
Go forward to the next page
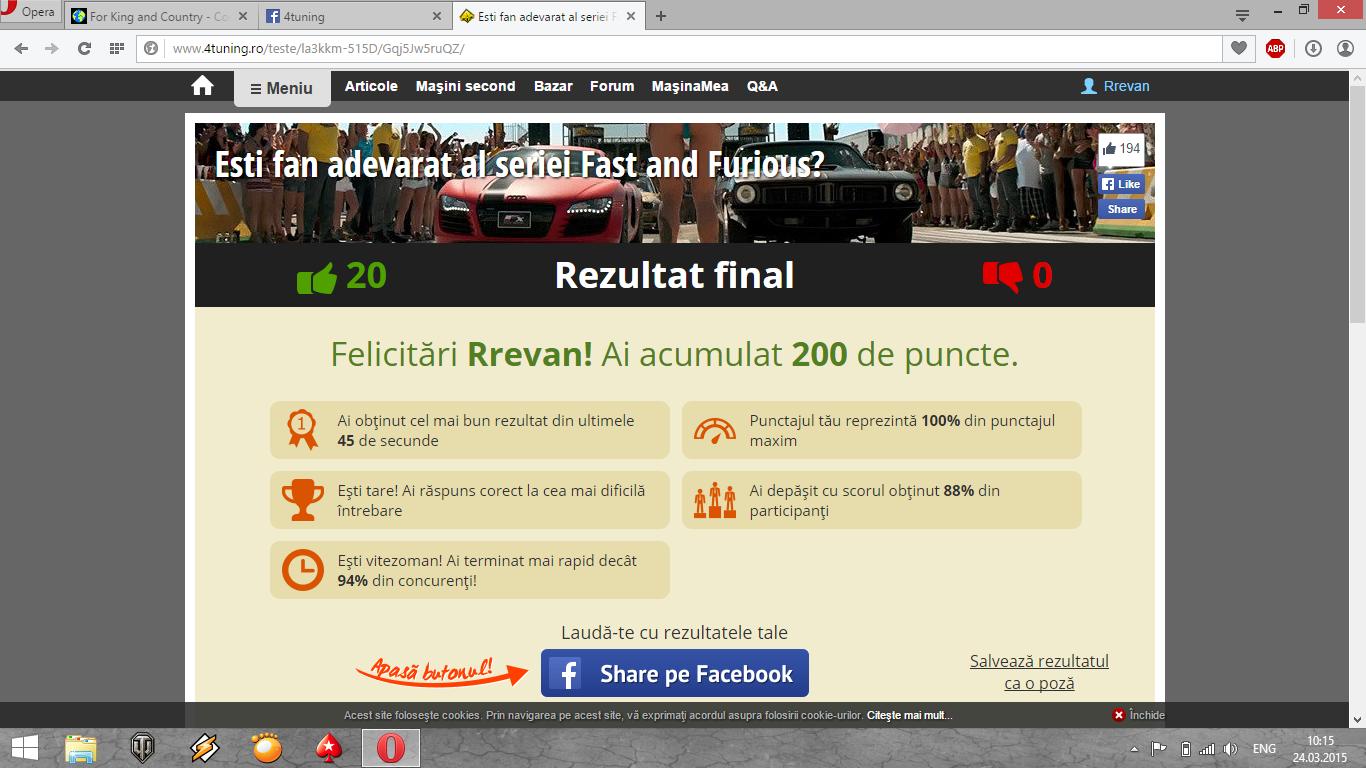coord(52,48)
